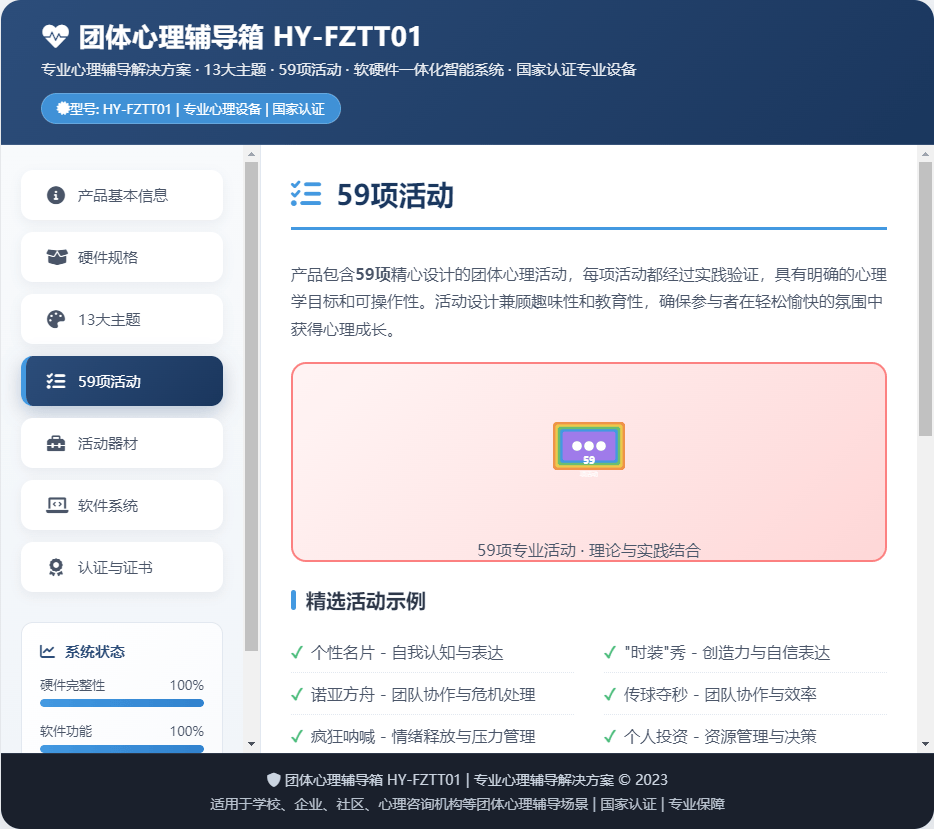Click the award ribbon icon for 认证与证书
Image resolution: width=934 pixels, height=829 pixels.
tap(56, 567)
